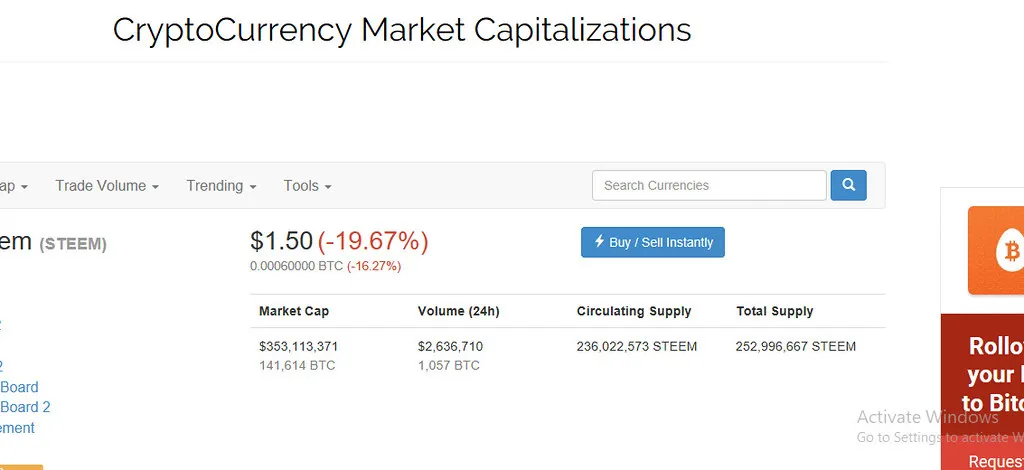Click the Market Cap column header
Screen dimensions: 1024x470
click(x=294, y=311)
